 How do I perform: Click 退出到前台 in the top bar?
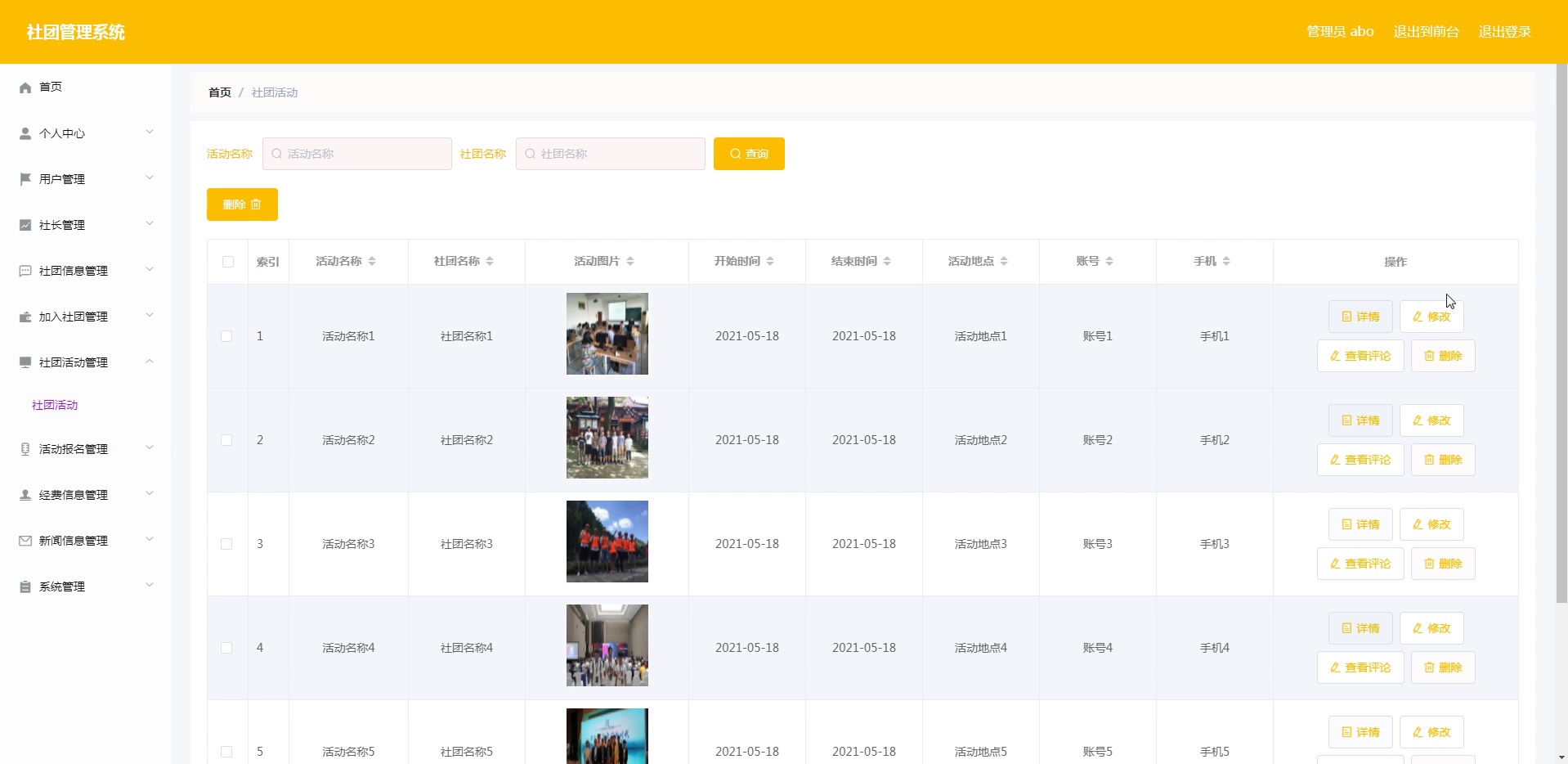(1426, 32)
